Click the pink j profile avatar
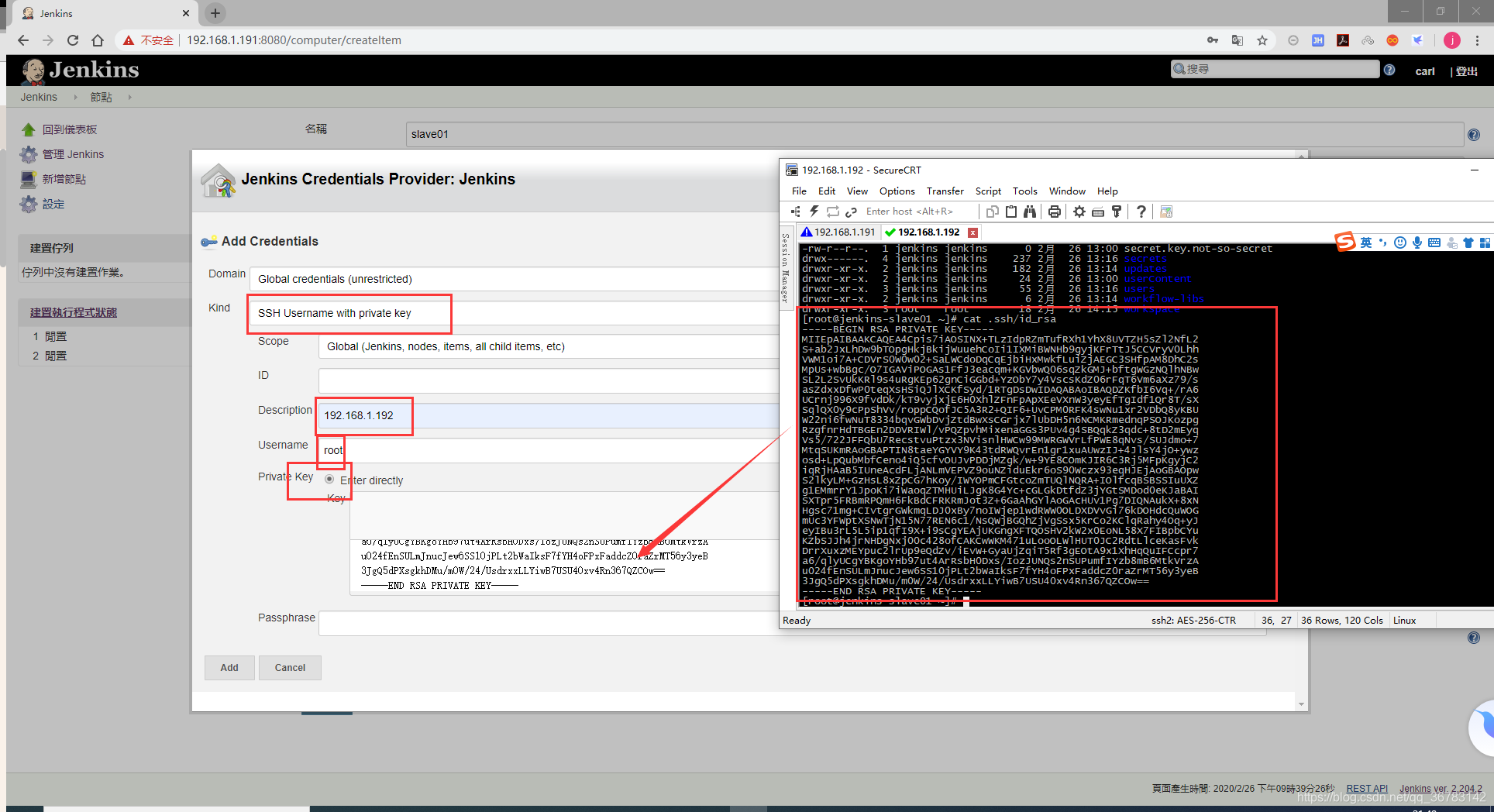 pyautogui.click(x=1452, y=40)
